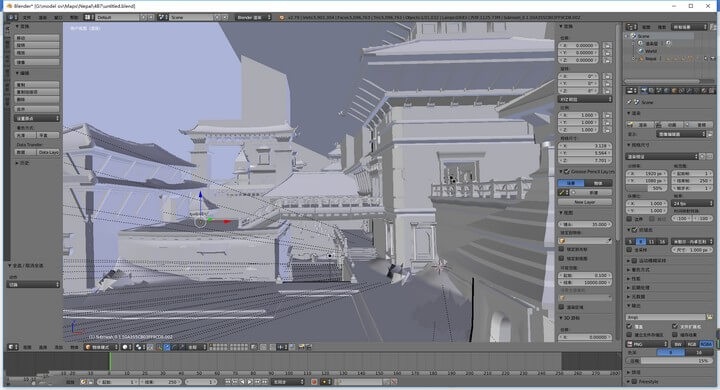Click the editor type icon in viewport header
The height and width of the screenshot is (390, 720).
(12, 347)
